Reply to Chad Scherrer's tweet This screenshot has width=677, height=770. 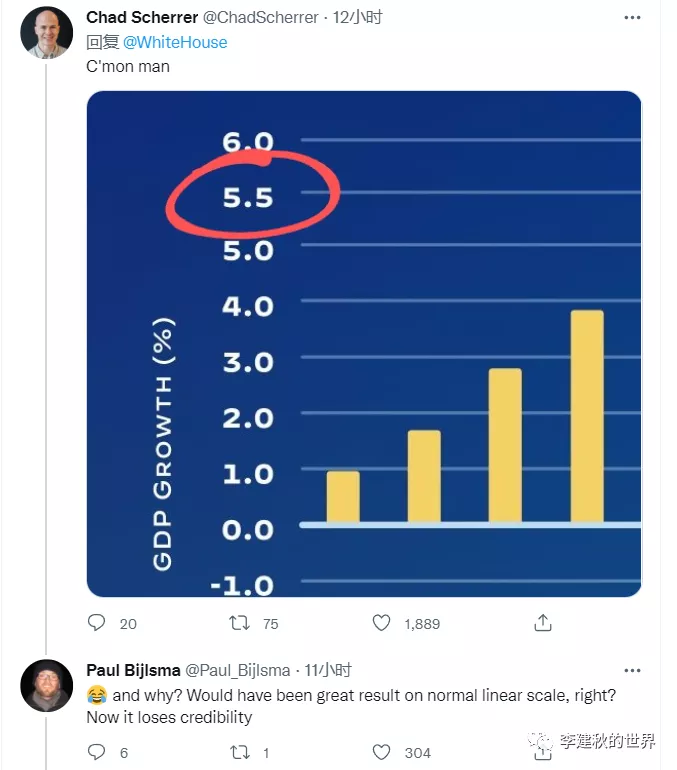pos(97,623)
